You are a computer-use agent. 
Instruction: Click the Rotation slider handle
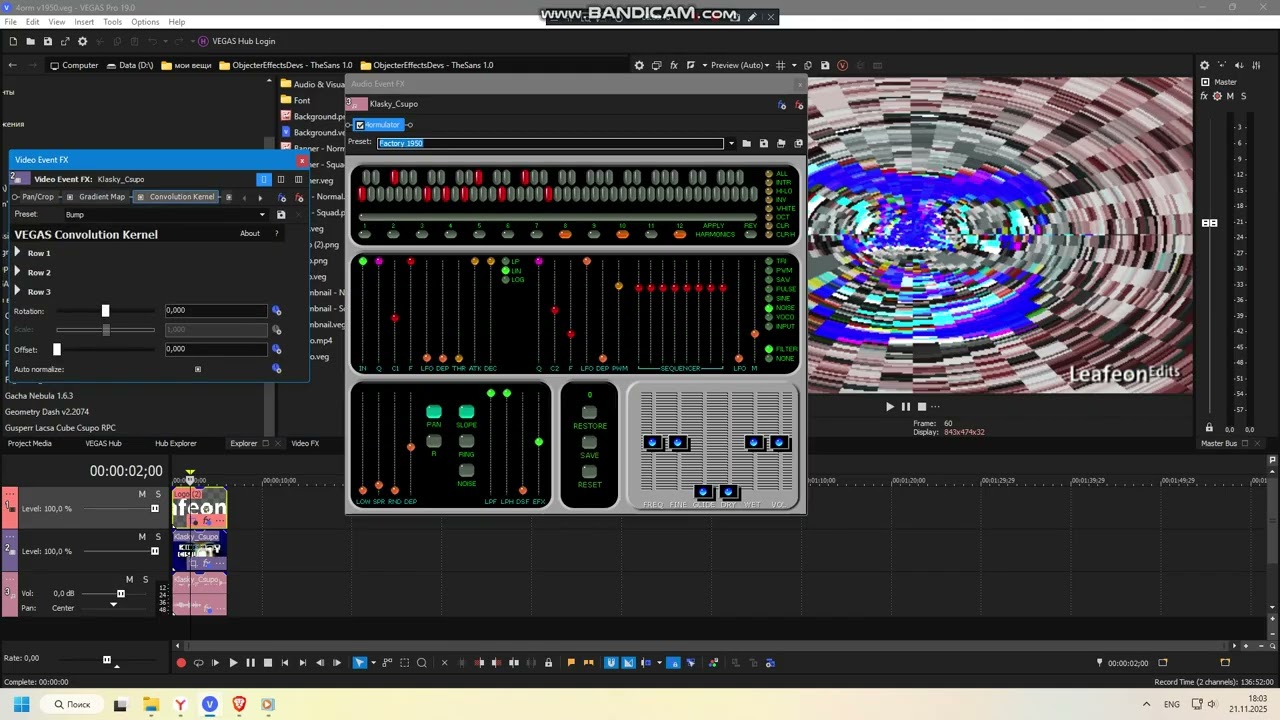[x=105, y=311]
